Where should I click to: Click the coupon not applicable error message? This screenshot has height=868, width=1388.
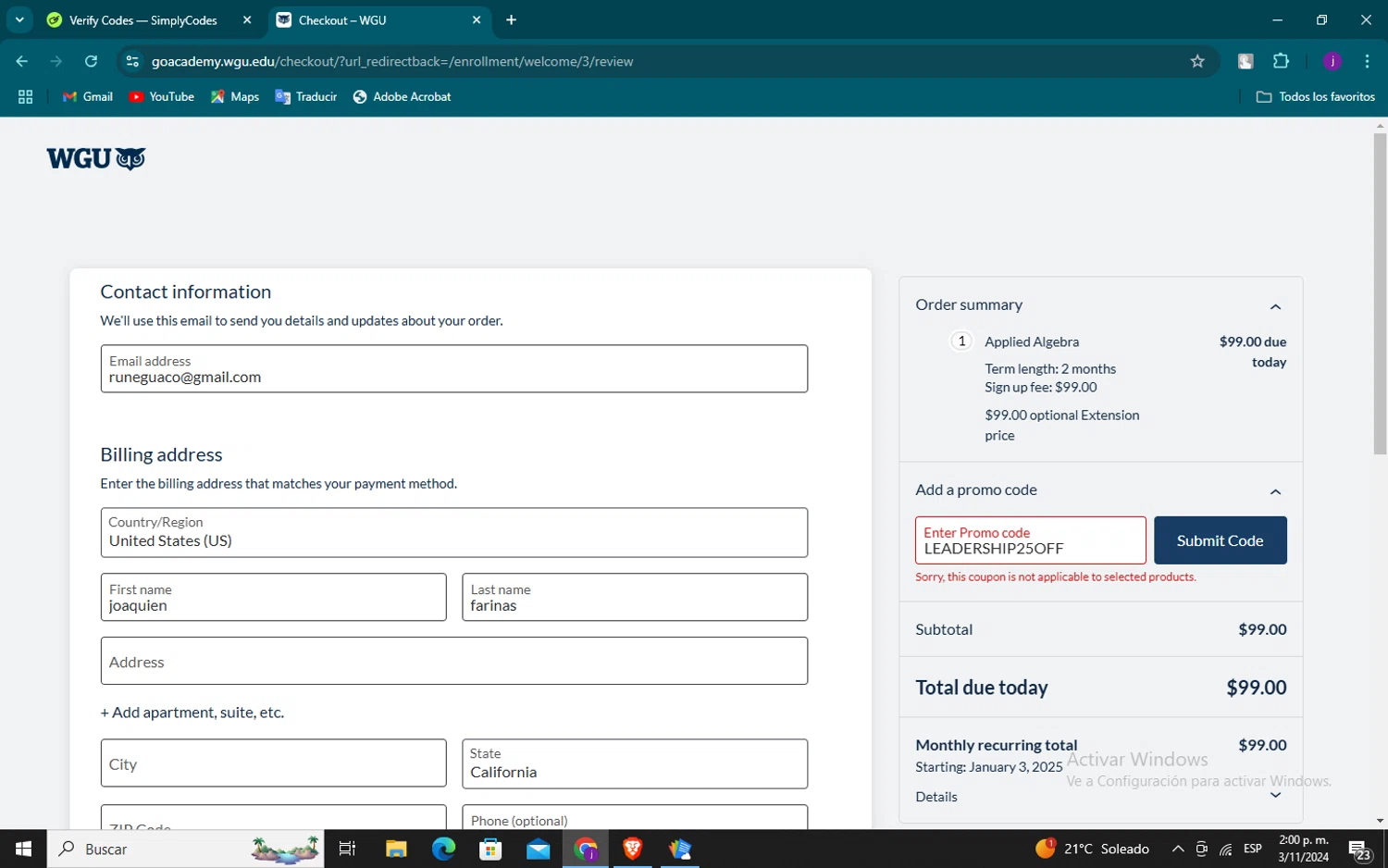(1055, 577)
